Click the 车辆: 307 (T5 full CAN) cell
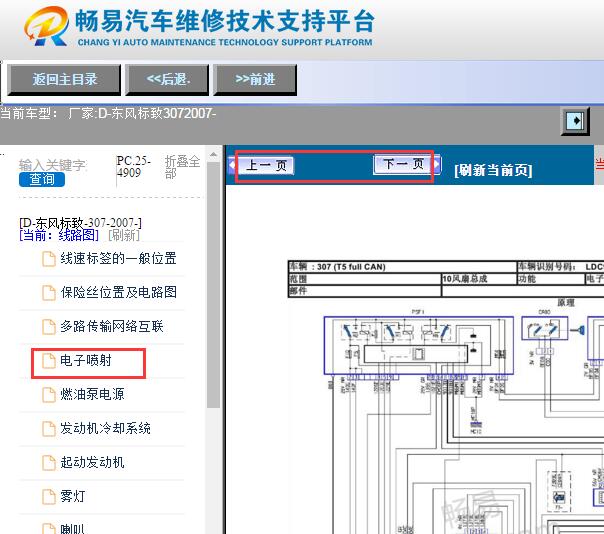The image size is (604, 534). pos(403,267)
